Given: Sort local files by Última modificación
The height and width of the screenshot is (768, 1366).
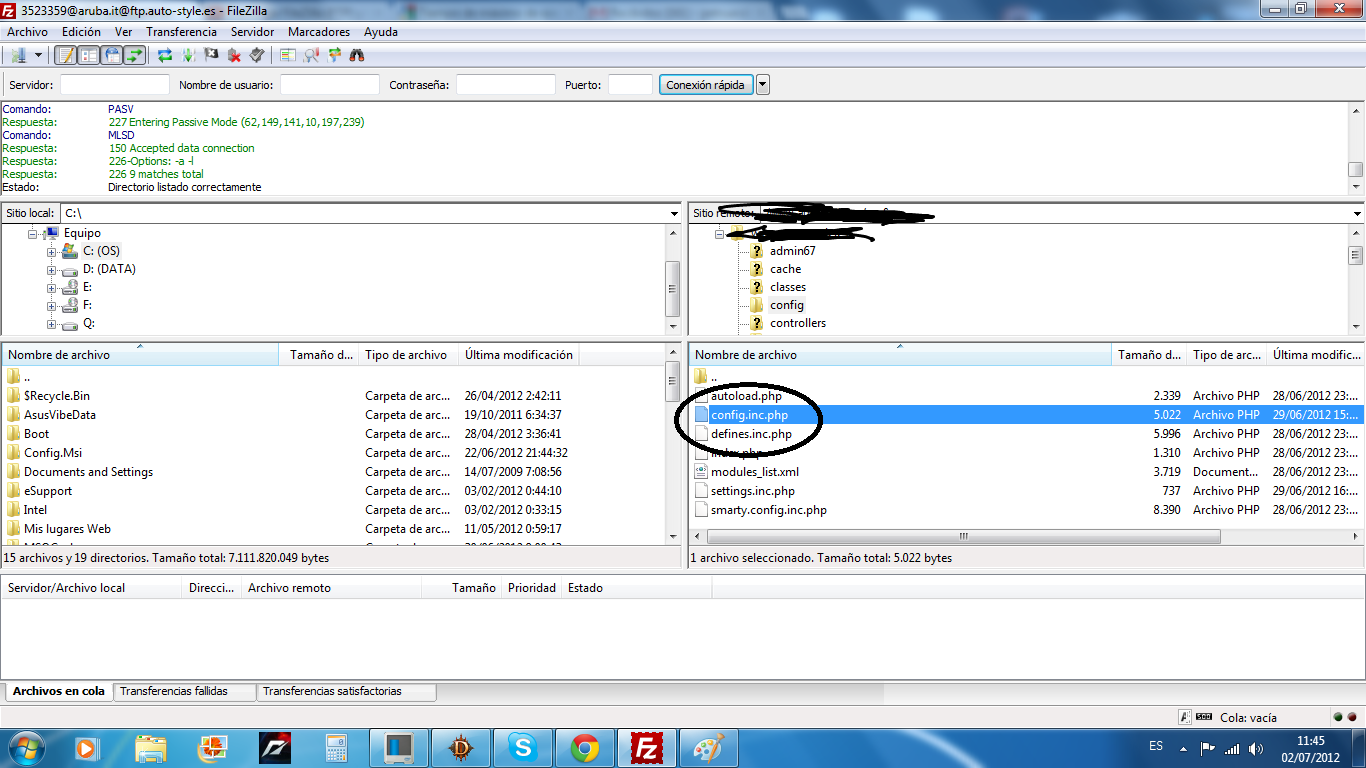Looking at the screenshot, I should 519,355.
